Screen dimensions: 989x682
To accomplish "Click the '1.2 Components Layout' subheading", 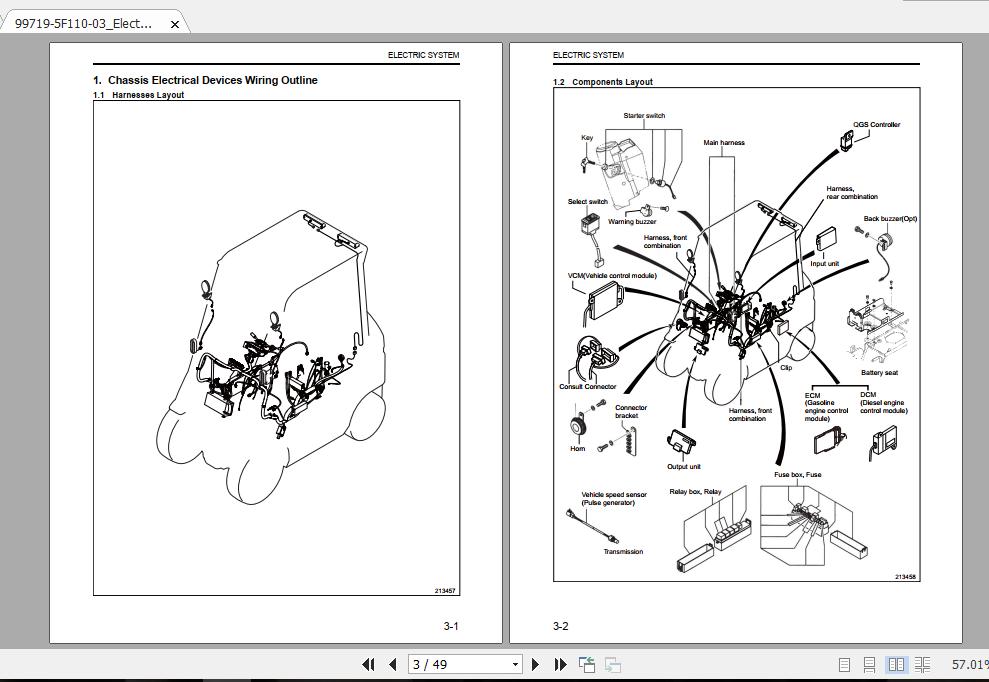I will 602,82.
